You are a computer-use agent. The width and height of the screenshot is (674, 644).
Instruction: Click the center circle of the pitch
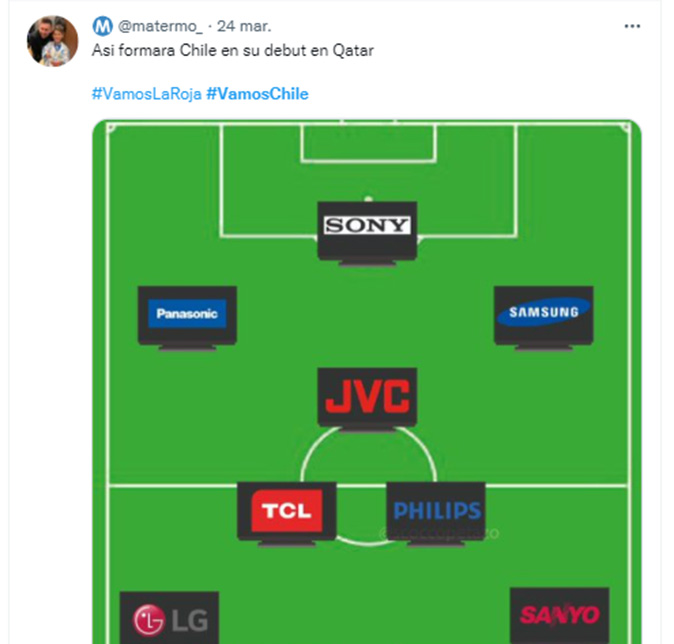(369, 486)
